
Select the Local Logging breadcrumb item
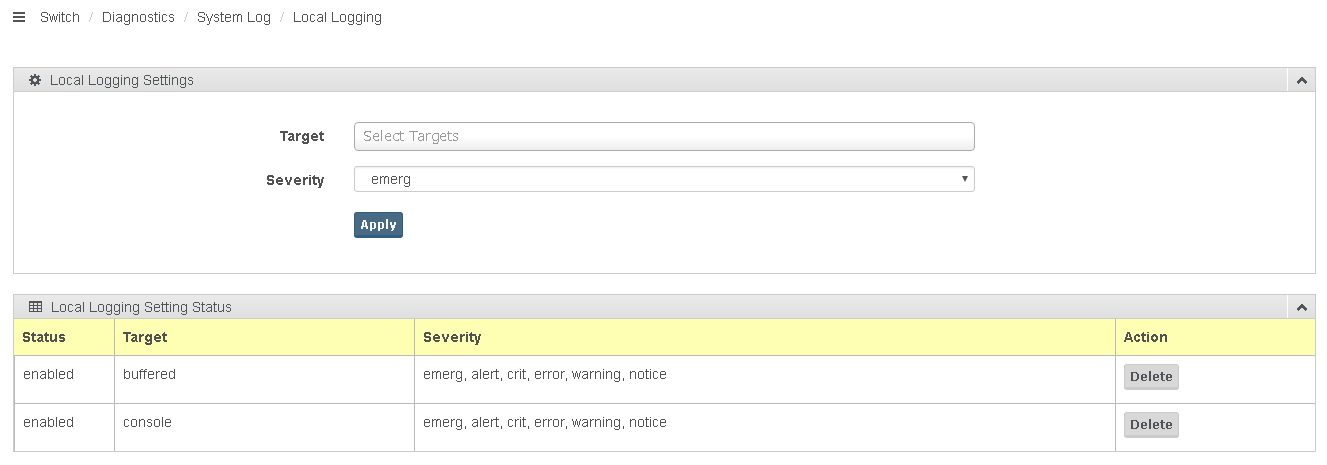(x=337, y=17)
